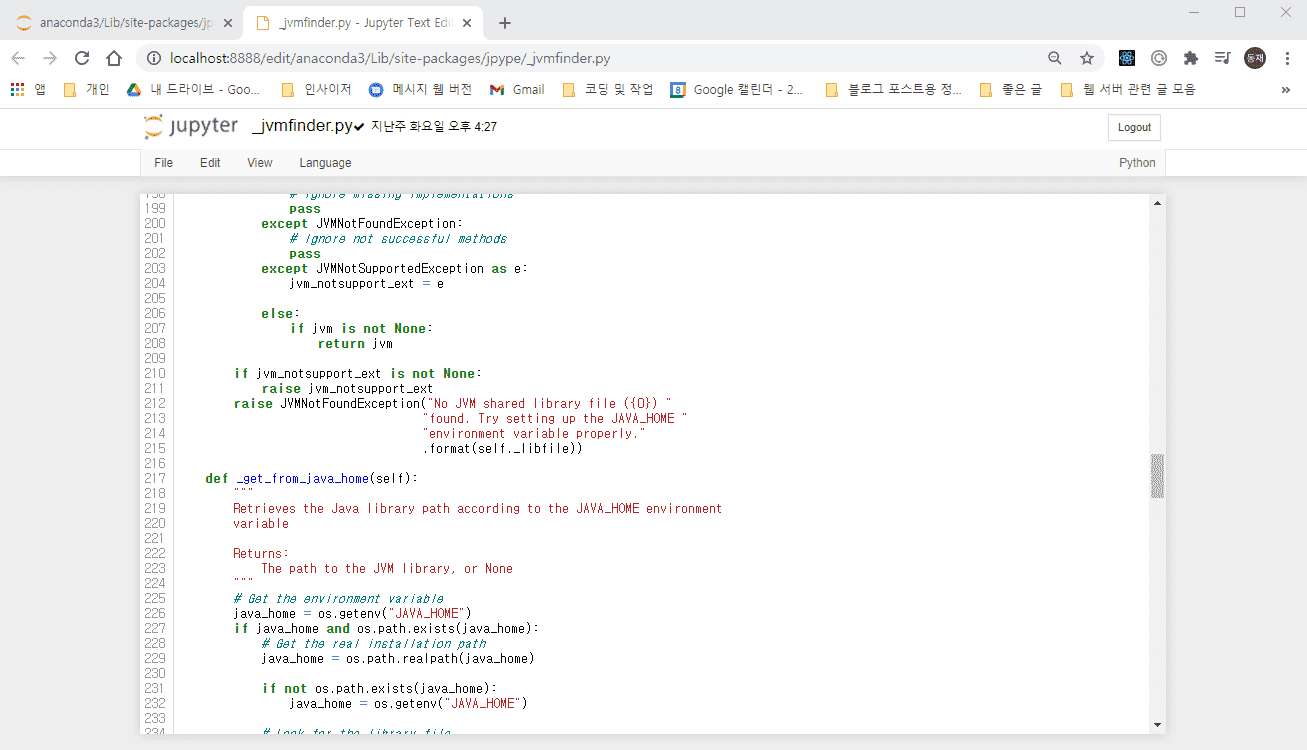The image size is (1307, 750).
Task: Click the editor scrollbar down arrow
Action: 1158,724
